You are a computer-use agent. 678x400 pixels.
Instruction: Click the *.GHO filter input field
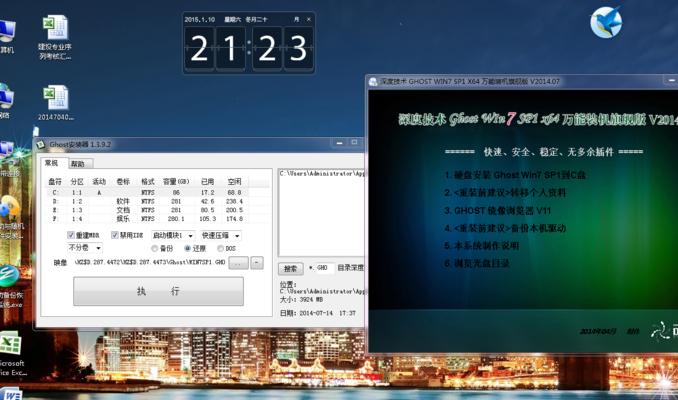(320, 268)
